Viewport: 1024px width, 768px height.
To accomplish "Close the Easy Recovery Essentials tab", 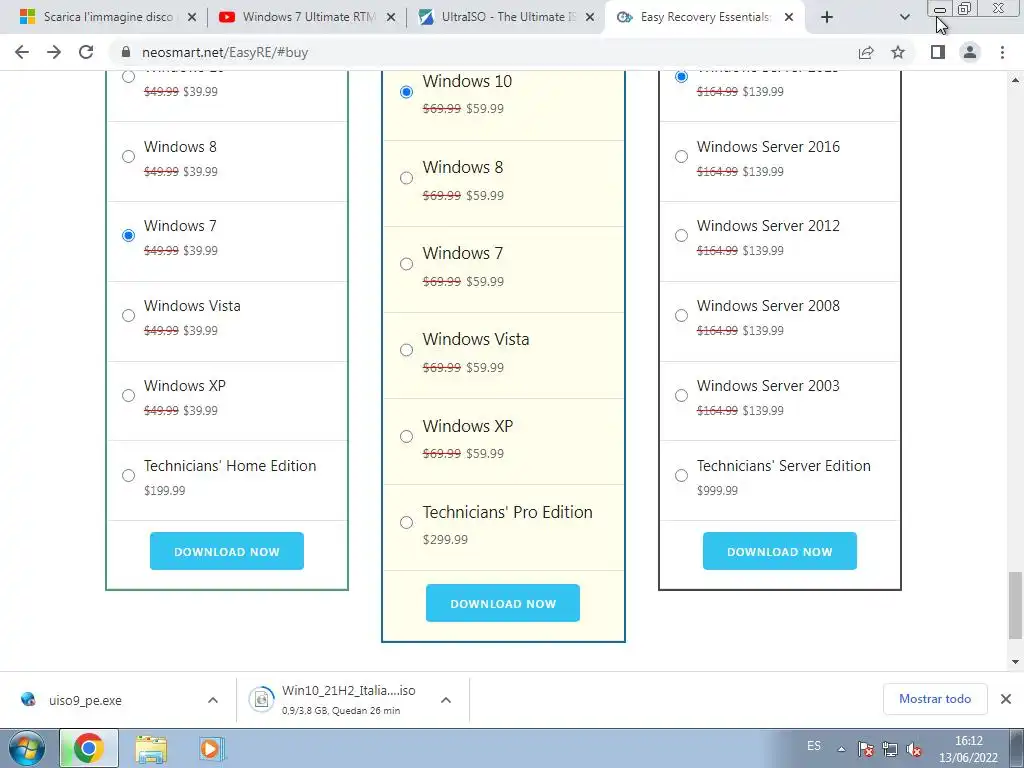I will click(789, 17).
